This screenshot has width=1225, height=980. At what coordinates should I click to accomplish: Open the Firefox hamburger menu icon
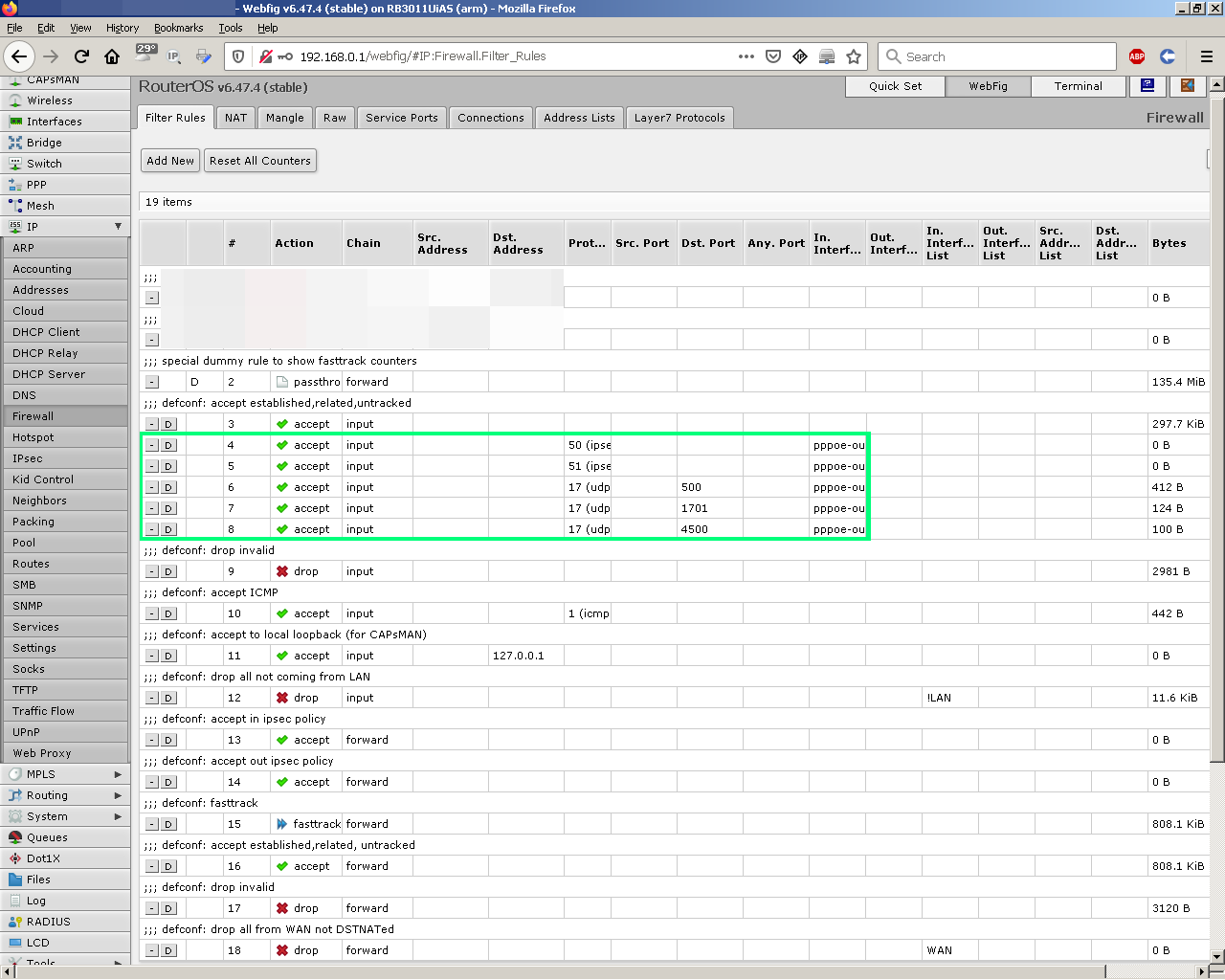pos(1209,56)
